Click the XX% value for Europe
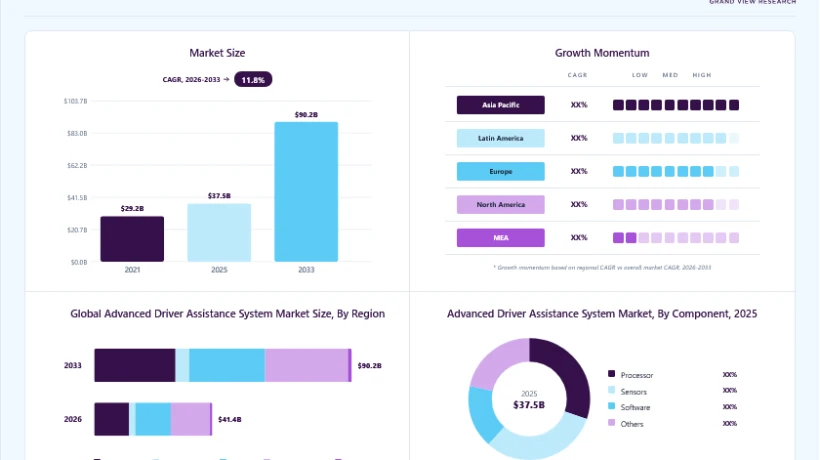Screen dimensions: 820x460 tap(579, 171)
